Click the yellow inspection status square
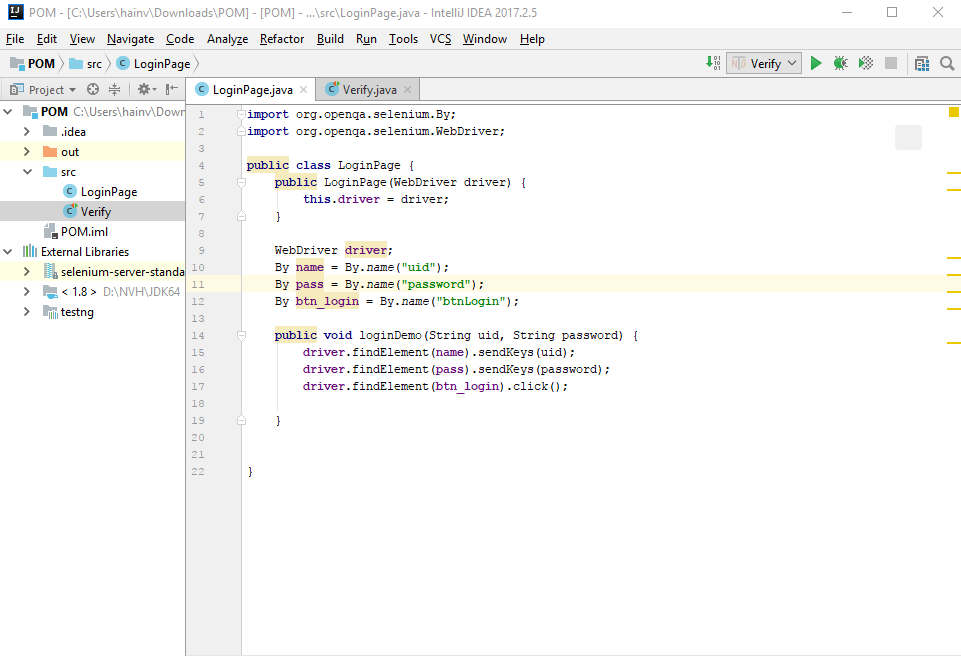Viewport: 961px width, 656px height. (952, 114)
